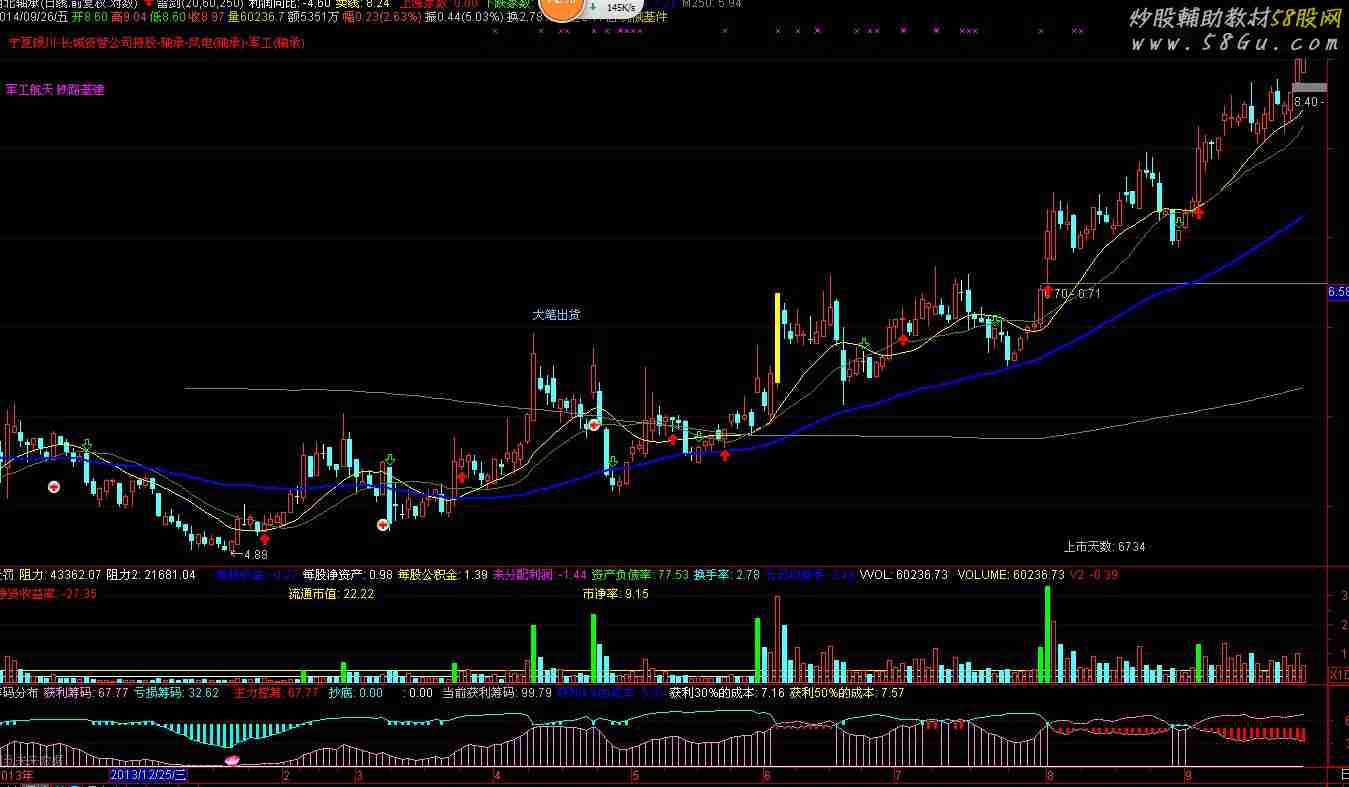1349x787 pixels.
Task: Select the 大笔出货 annotation label
Action: [556, 314]
